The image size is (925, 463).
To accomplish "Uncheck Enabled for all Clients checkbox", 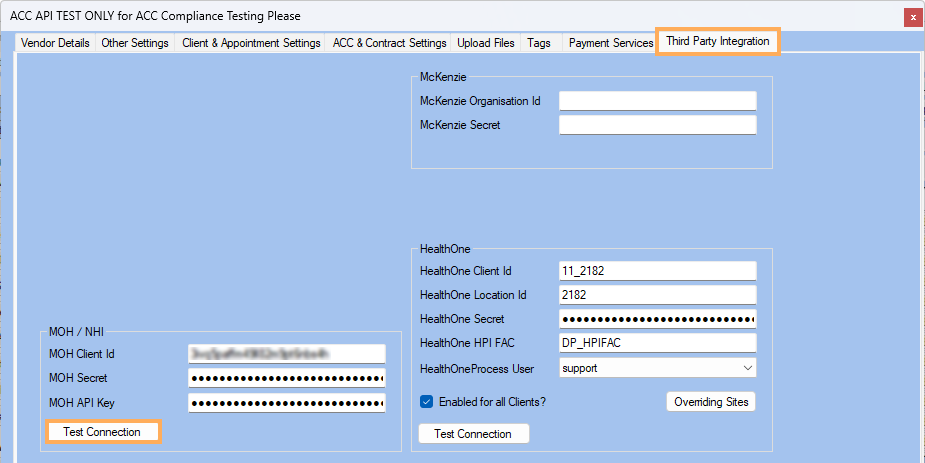I will (427, 402).
